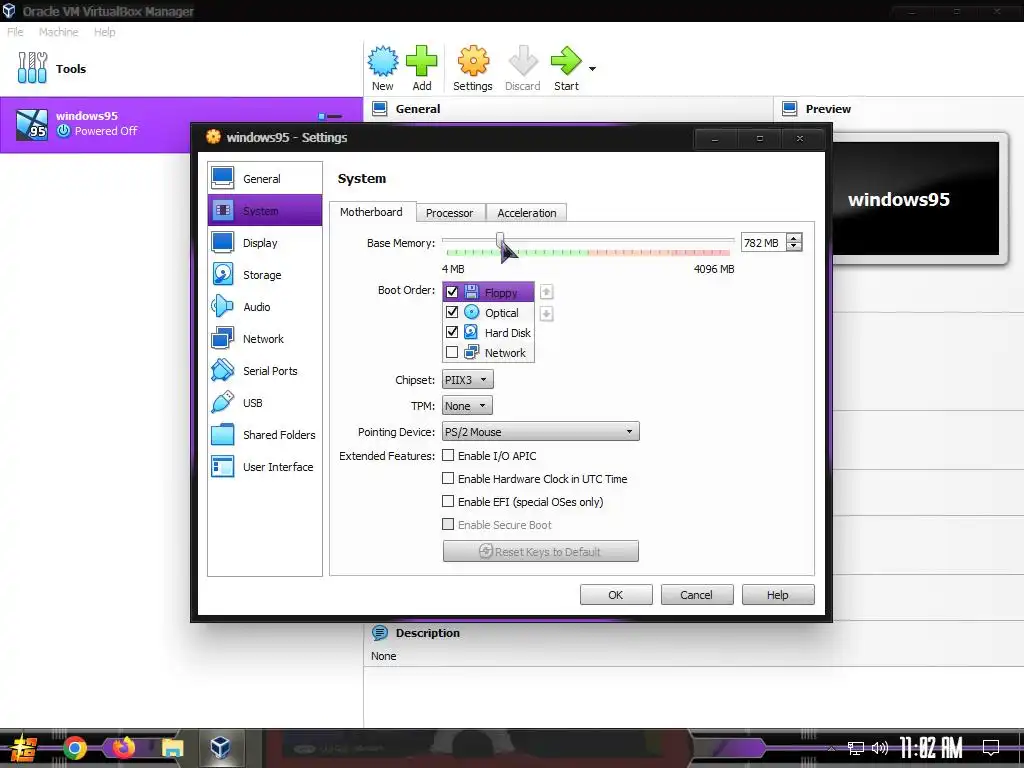Click VirtualBox icon in taskbar
This screenshot has height=768, width=1024.
[220, 748]
